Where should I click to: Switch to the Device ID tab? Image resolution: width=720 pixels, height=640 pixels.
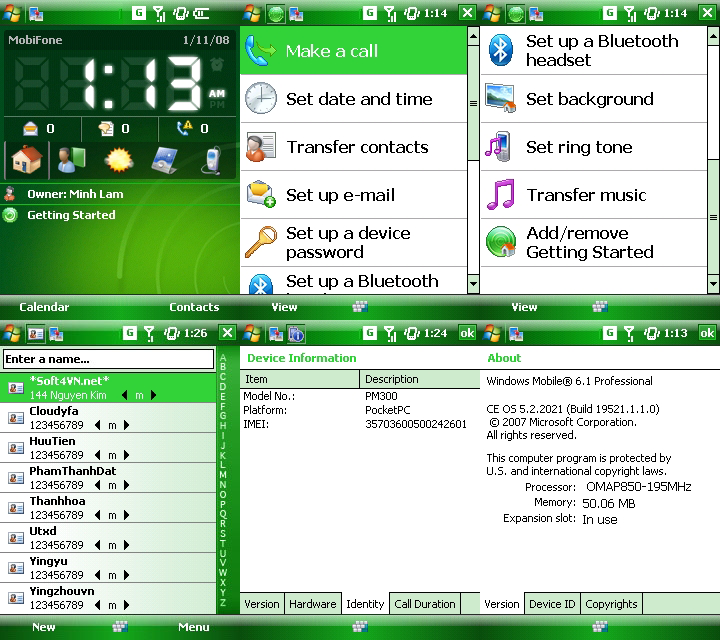552,604
